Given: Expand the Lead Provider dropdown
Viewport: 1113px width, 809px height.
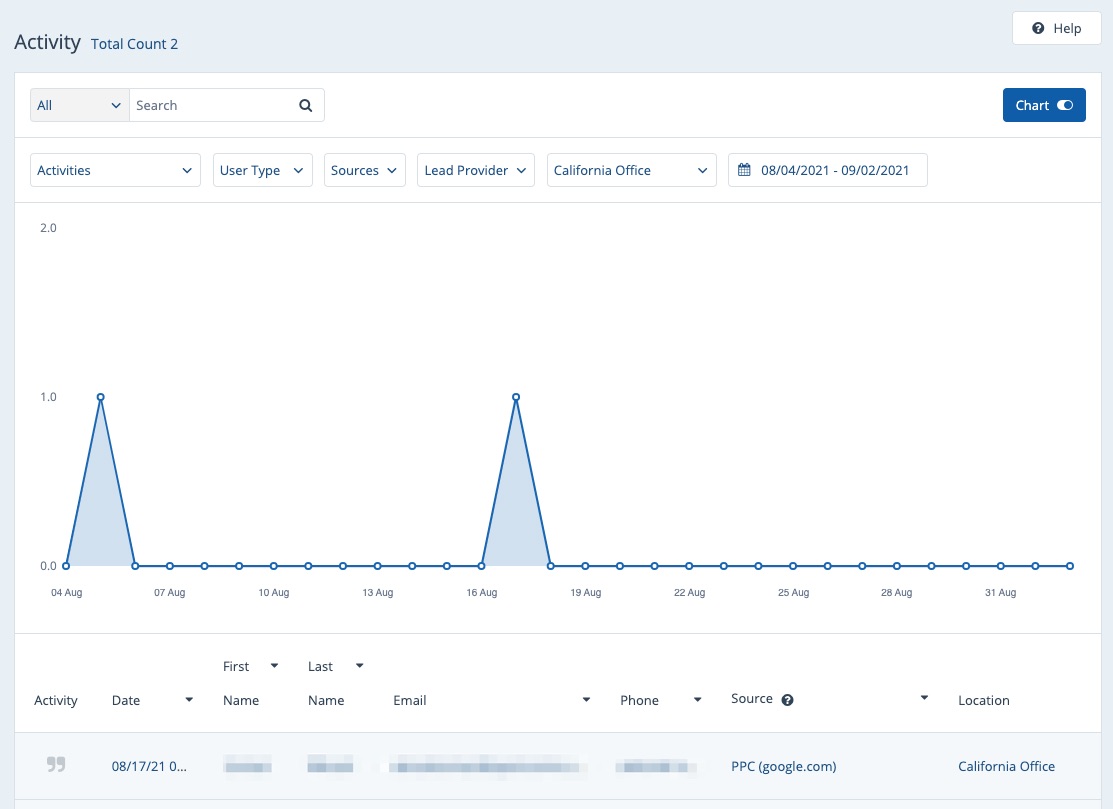Looking at the screenshot, I should coord(475,170).
